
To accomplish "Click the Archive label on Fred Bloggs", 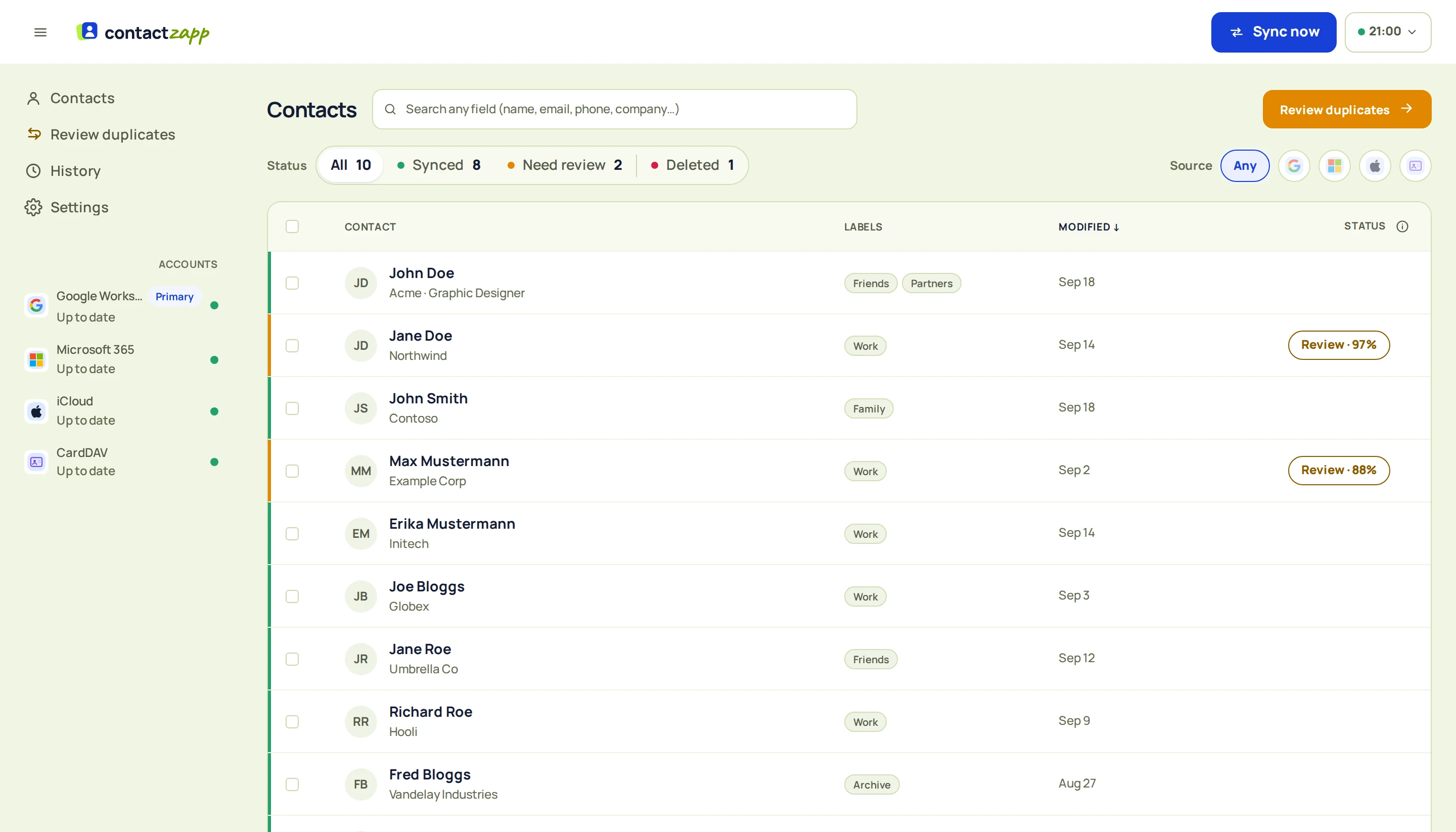I will click(x=872, y=784).
